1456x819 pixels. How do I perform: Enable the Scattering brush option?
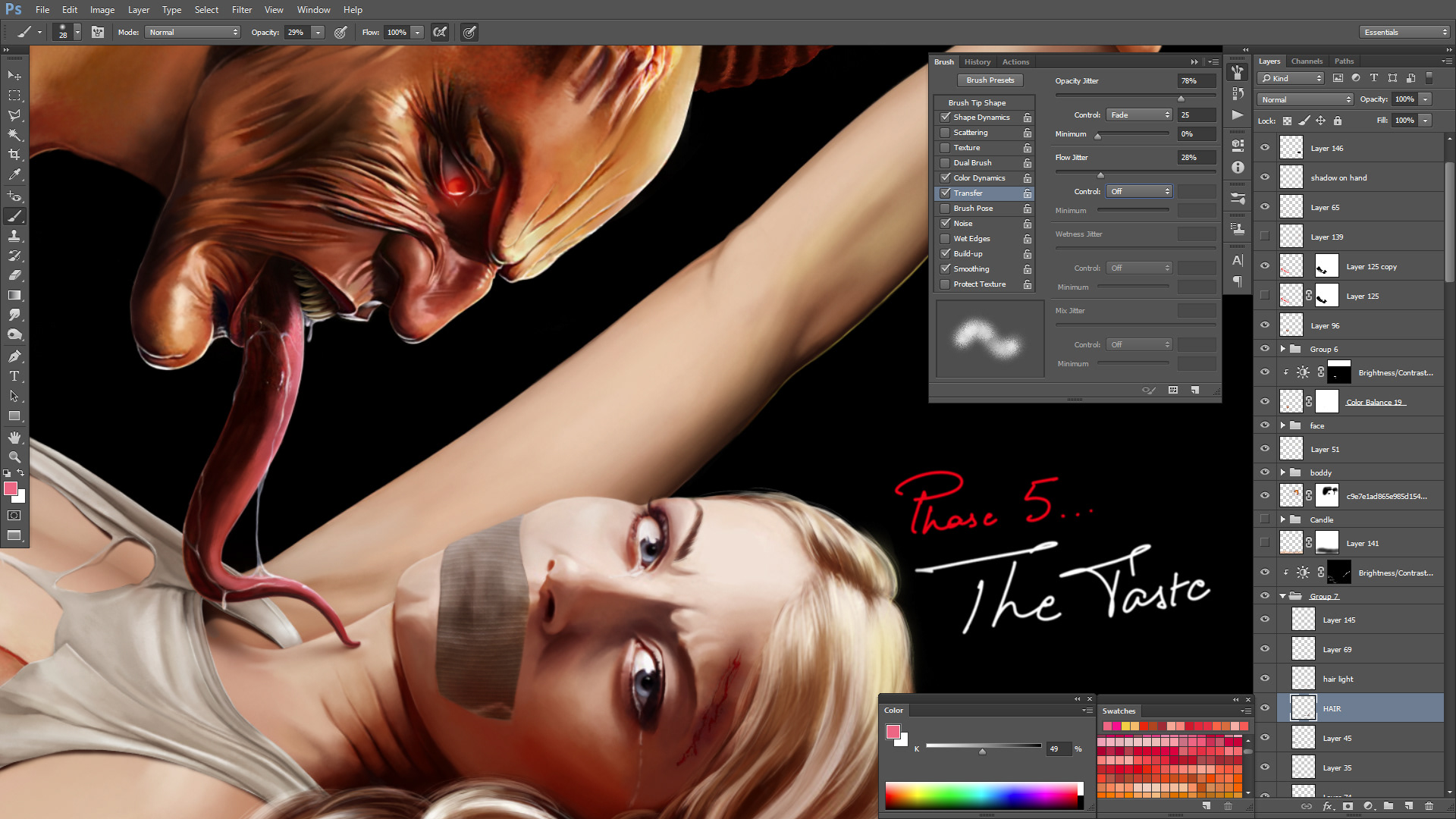(945, 133)
